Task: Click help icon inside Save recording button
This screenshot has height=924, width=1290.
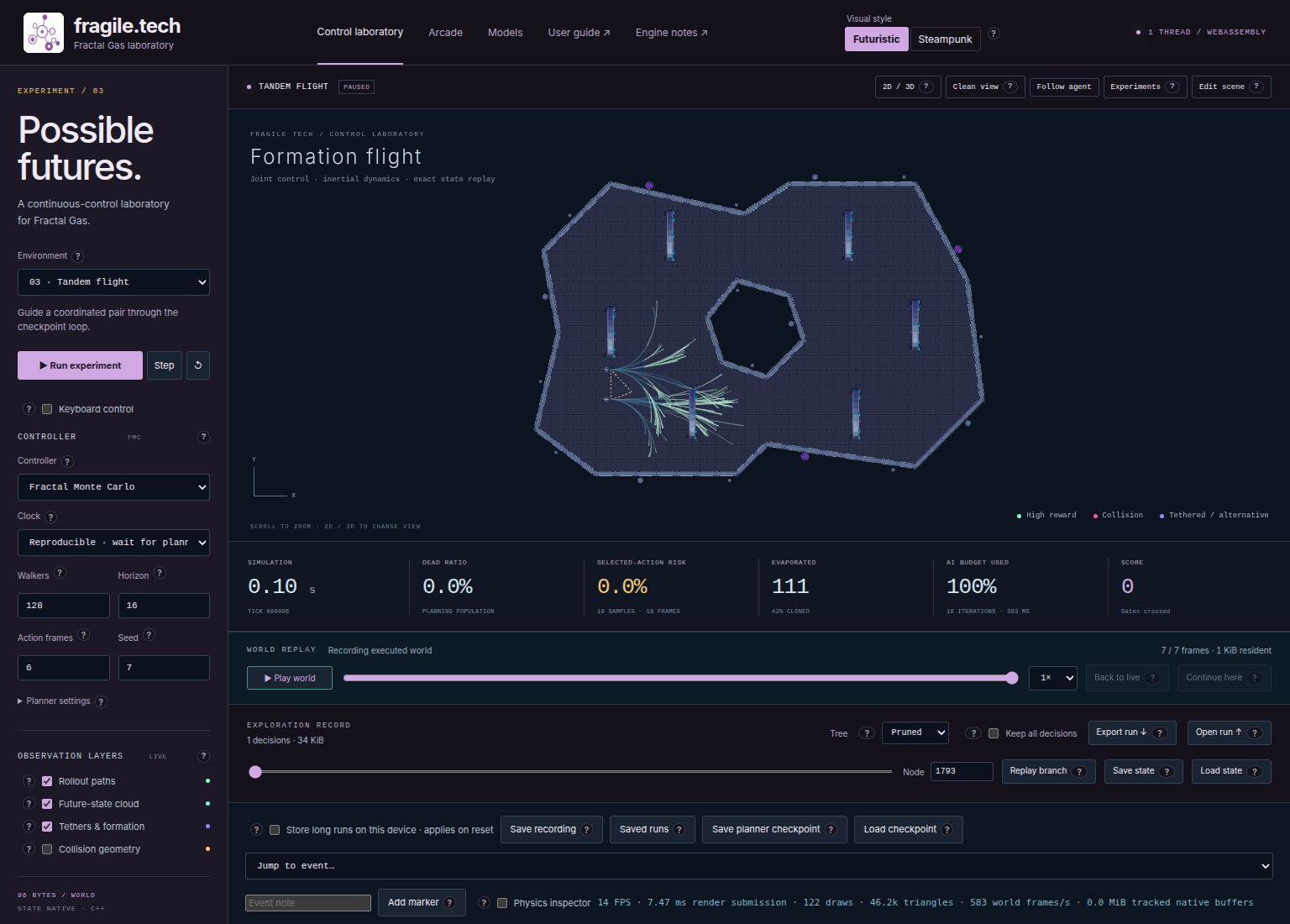Action: click(587, 830)
